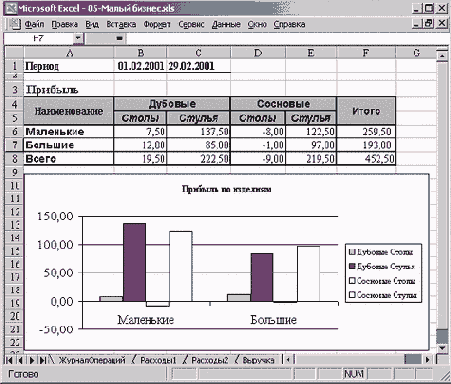Click the vertical scrollbar down arrow
Viewport: 451px width, 384px height.
(x=442, y=348)
